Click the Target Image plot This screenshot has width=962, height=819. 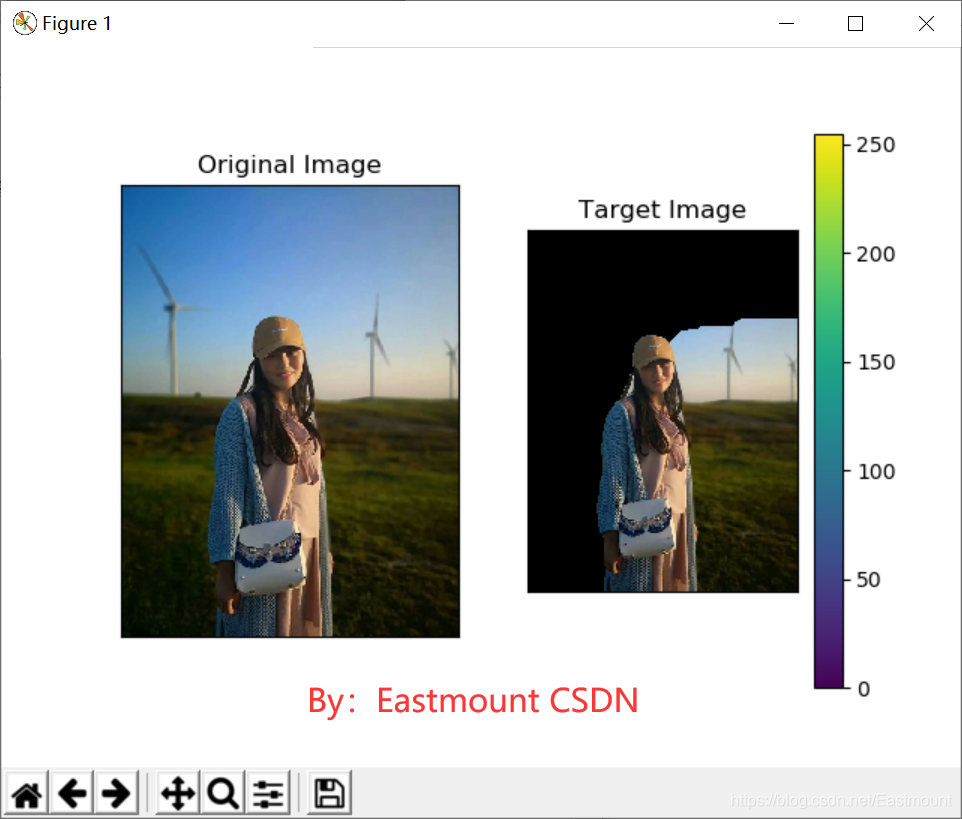click(x=663, y=411)
